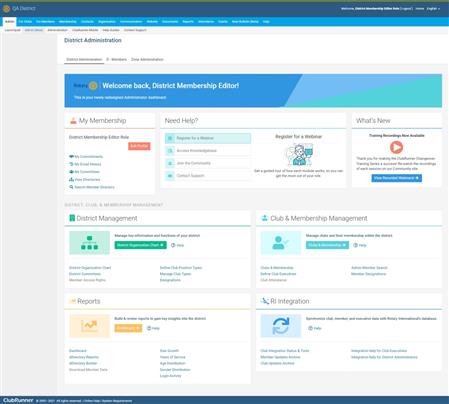Open the Gender Distribution report link
The height and width of the screenshot is (404, 449).
[x=175, y=370]
